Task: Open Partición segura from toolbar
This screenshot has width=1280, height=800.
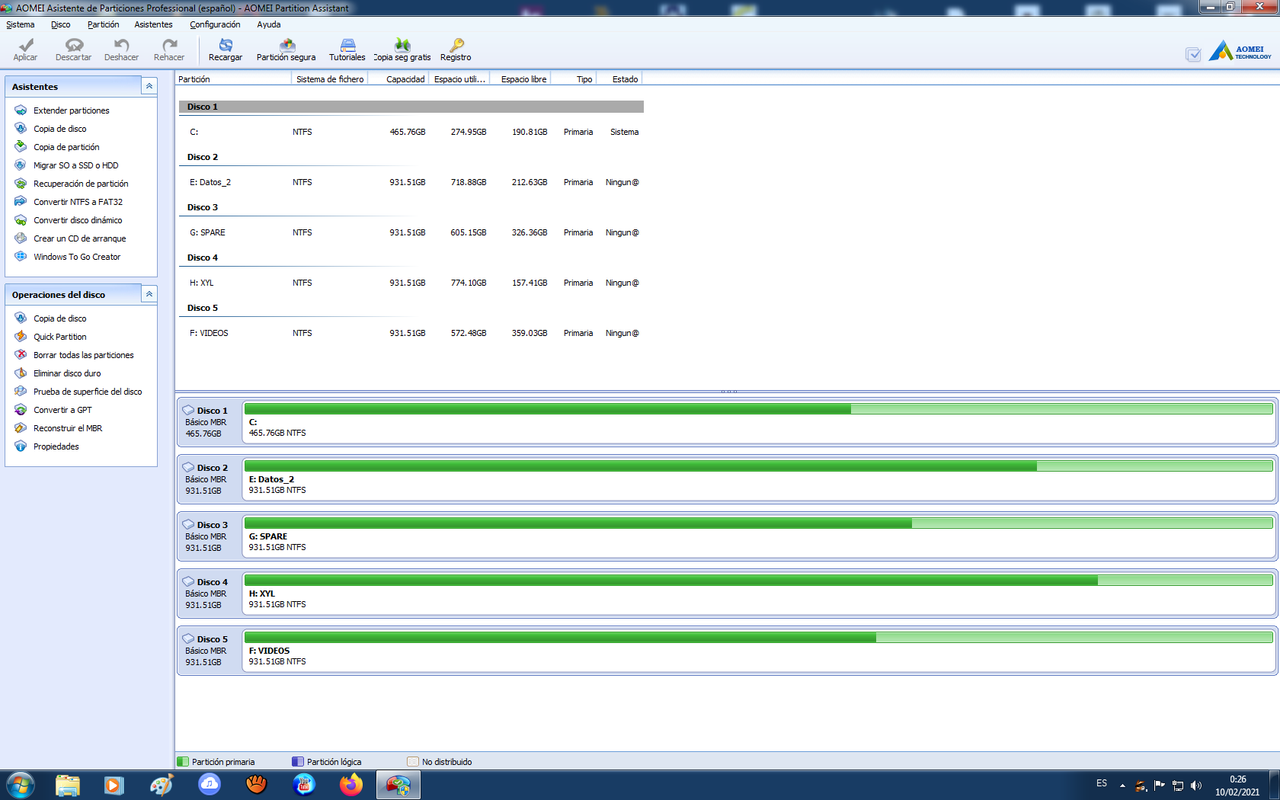Action: [x=286, y=50]
